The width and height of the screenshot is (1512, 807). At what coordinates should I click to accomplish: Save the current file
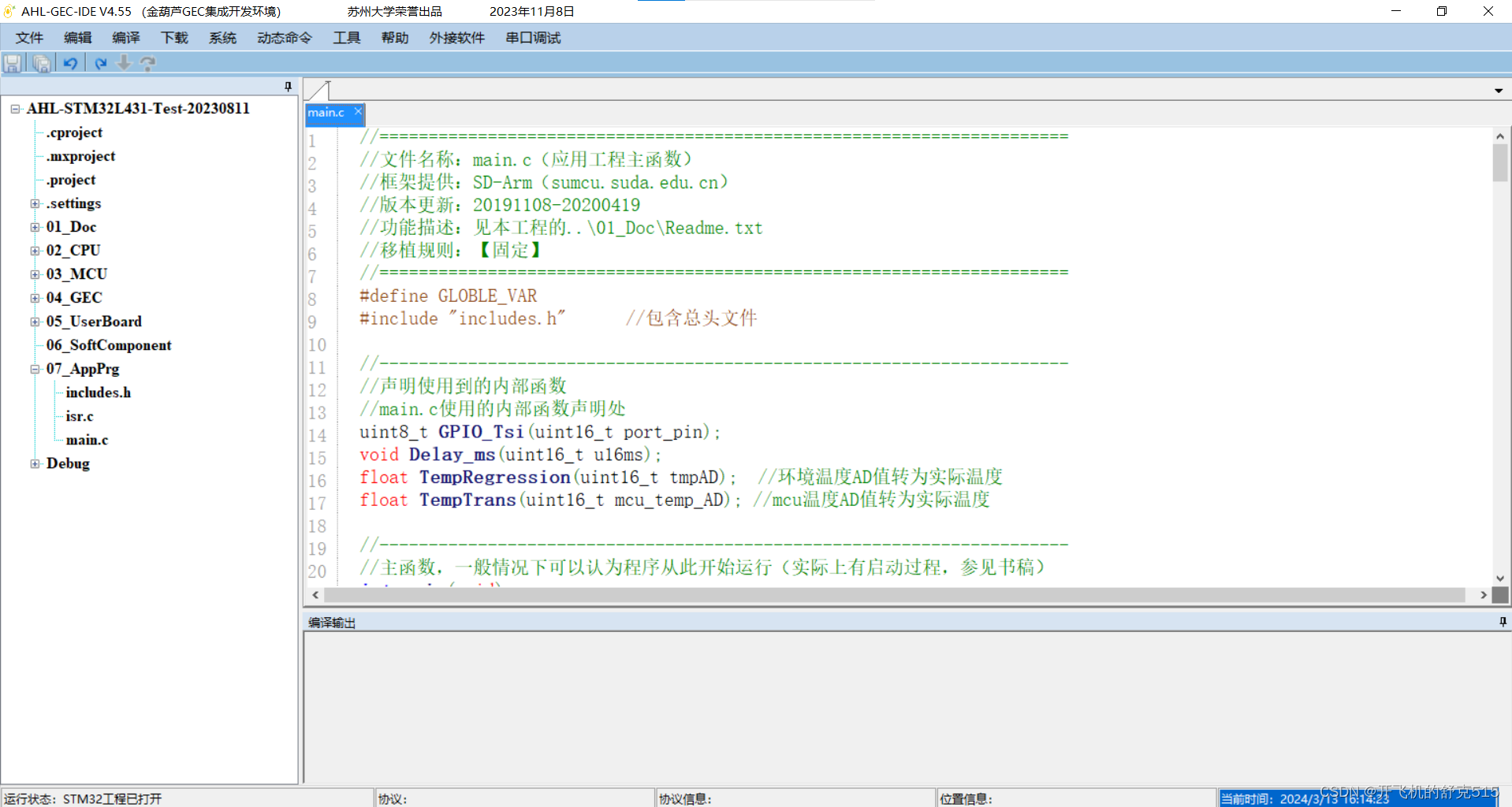(13, 63)
